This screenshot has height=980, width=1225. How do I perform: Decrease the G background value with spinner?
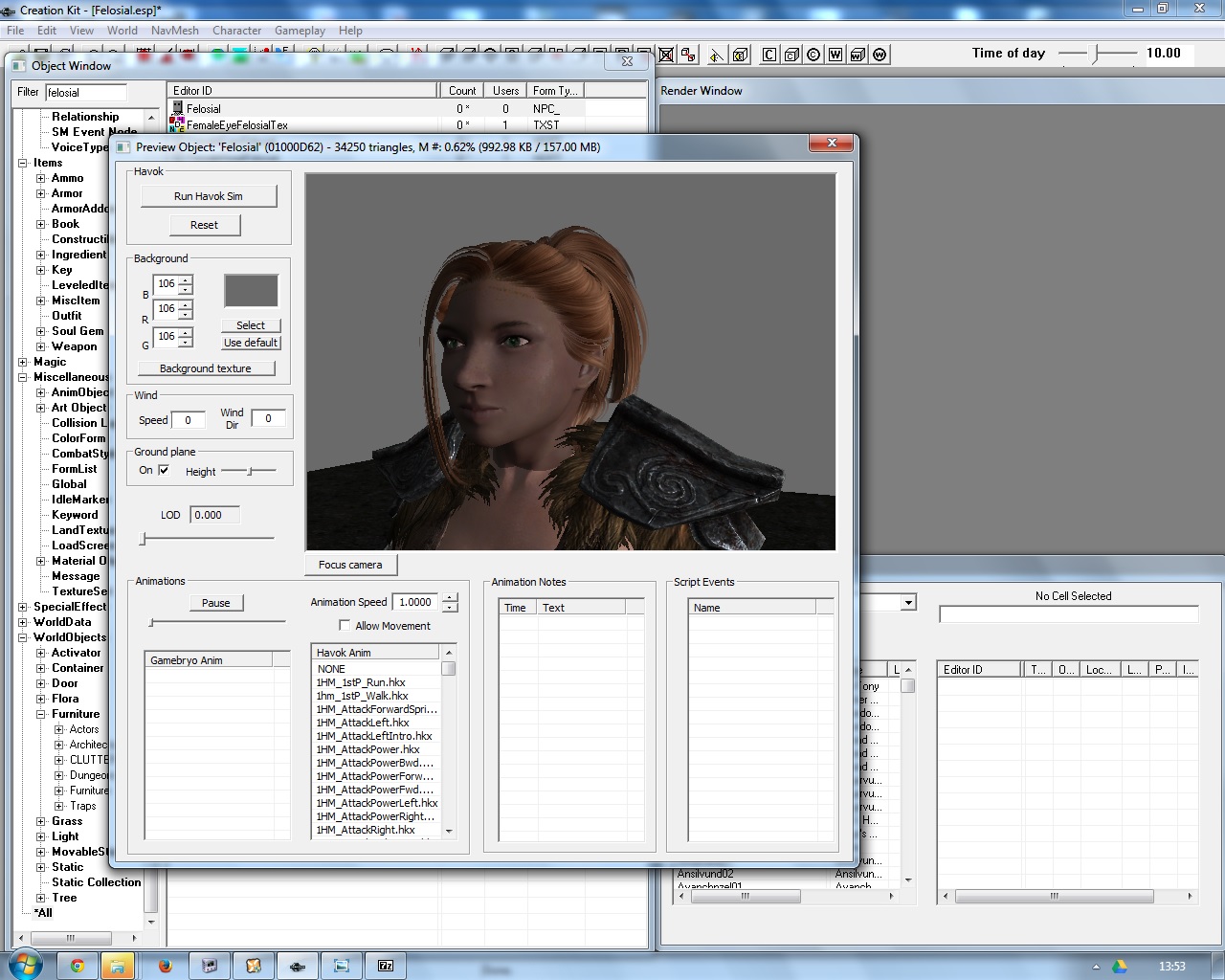[x=186, y=342]
